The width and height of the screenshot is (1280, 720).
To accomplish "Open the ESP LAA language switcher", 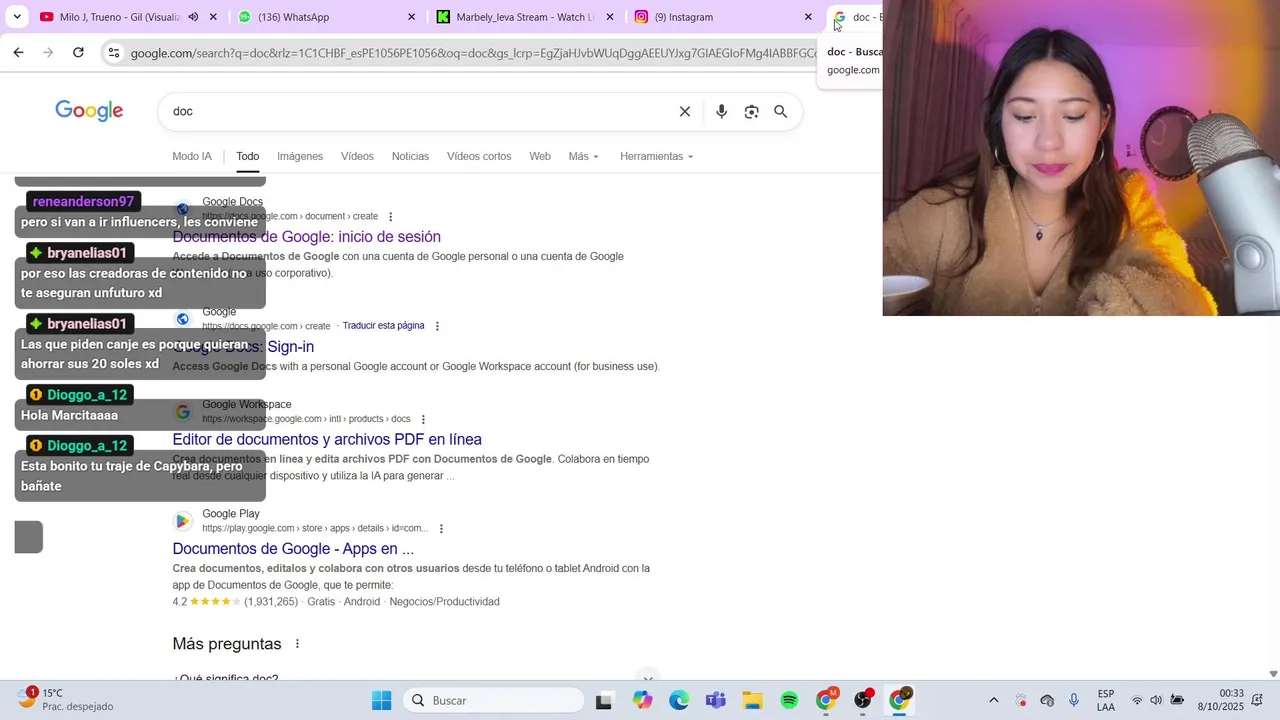I will (x=1106, y=700).
